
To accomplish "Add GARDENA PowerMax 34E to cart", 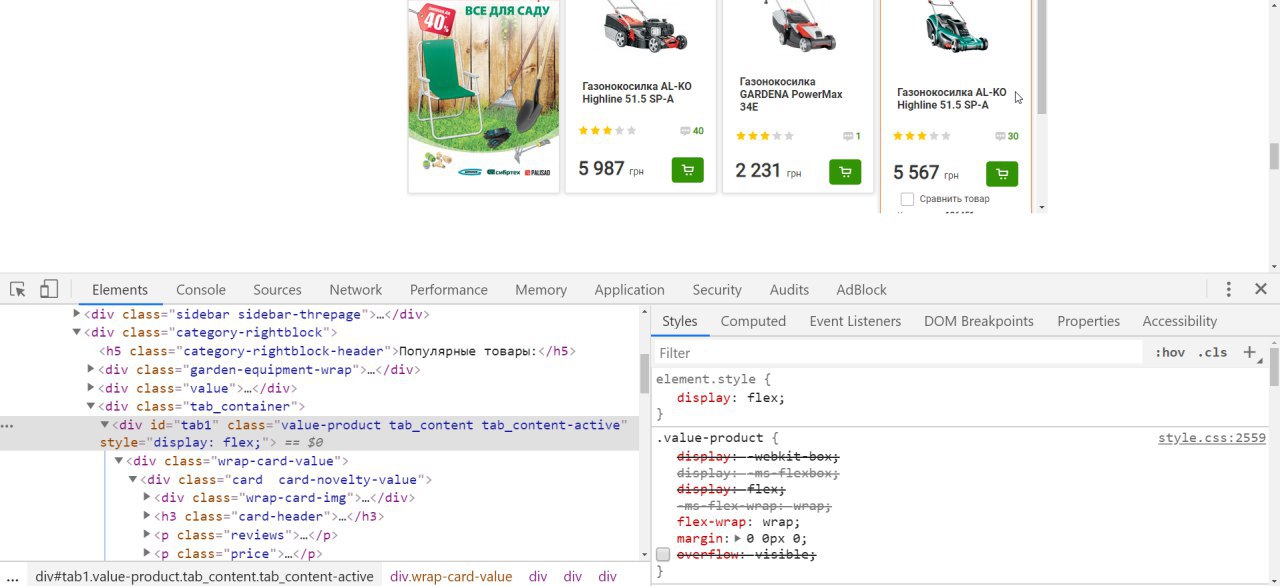I will coord(845,172).
